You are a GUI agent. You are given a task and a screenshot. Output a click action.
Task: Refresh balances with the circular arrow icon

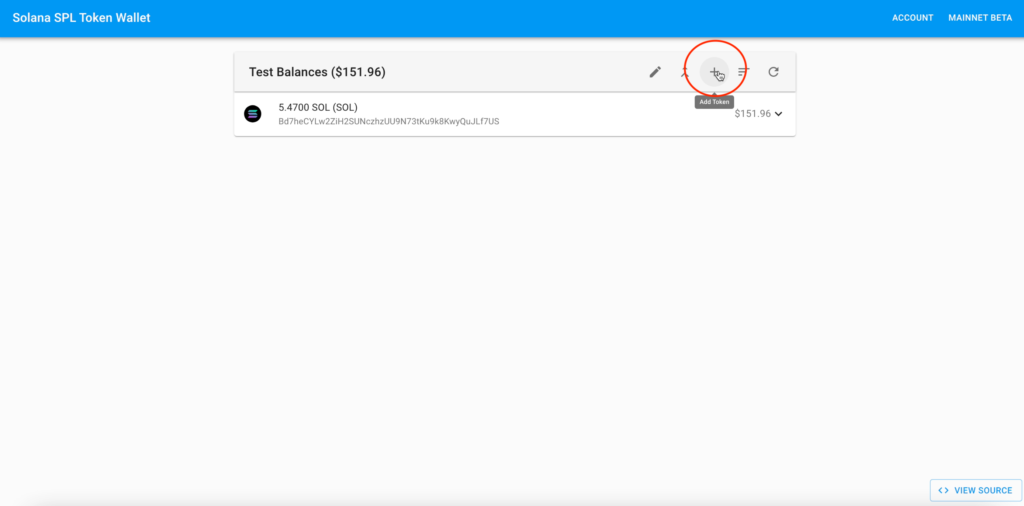773,72
